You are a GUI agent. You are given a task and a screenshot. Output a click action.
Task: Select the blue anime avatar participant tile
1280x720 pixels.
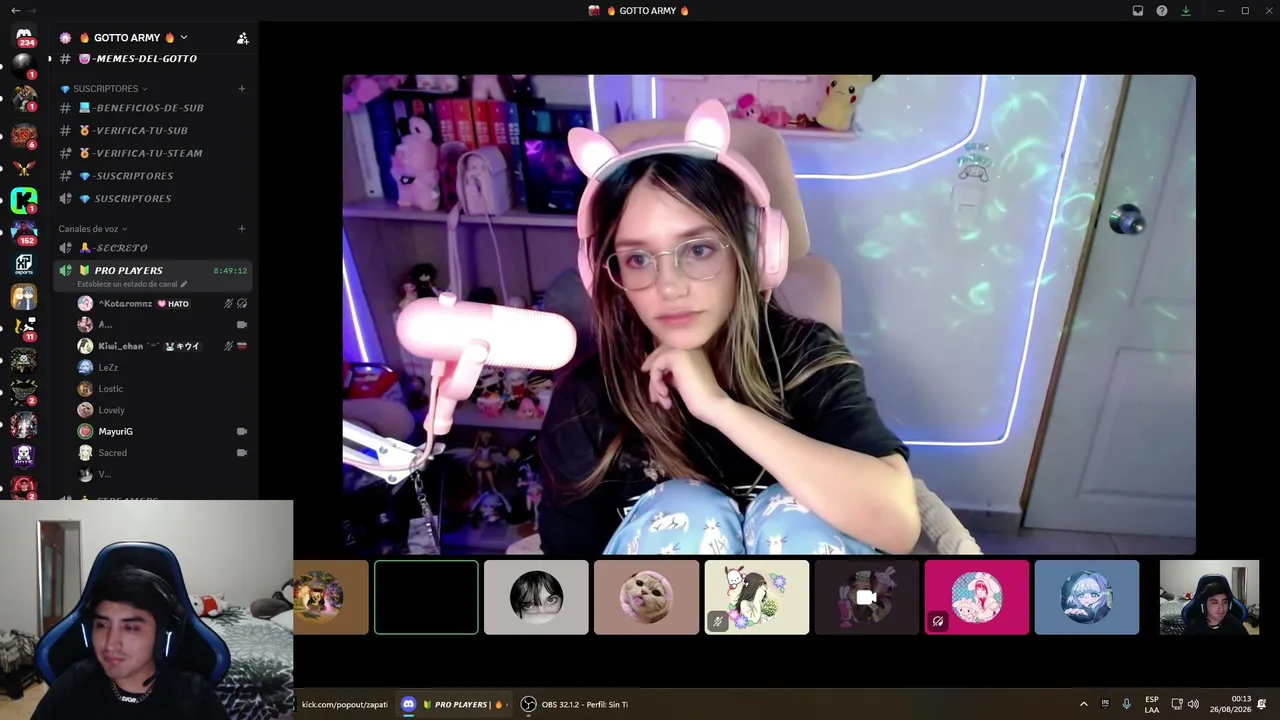pyautogui.click(x=1087, y=597)
